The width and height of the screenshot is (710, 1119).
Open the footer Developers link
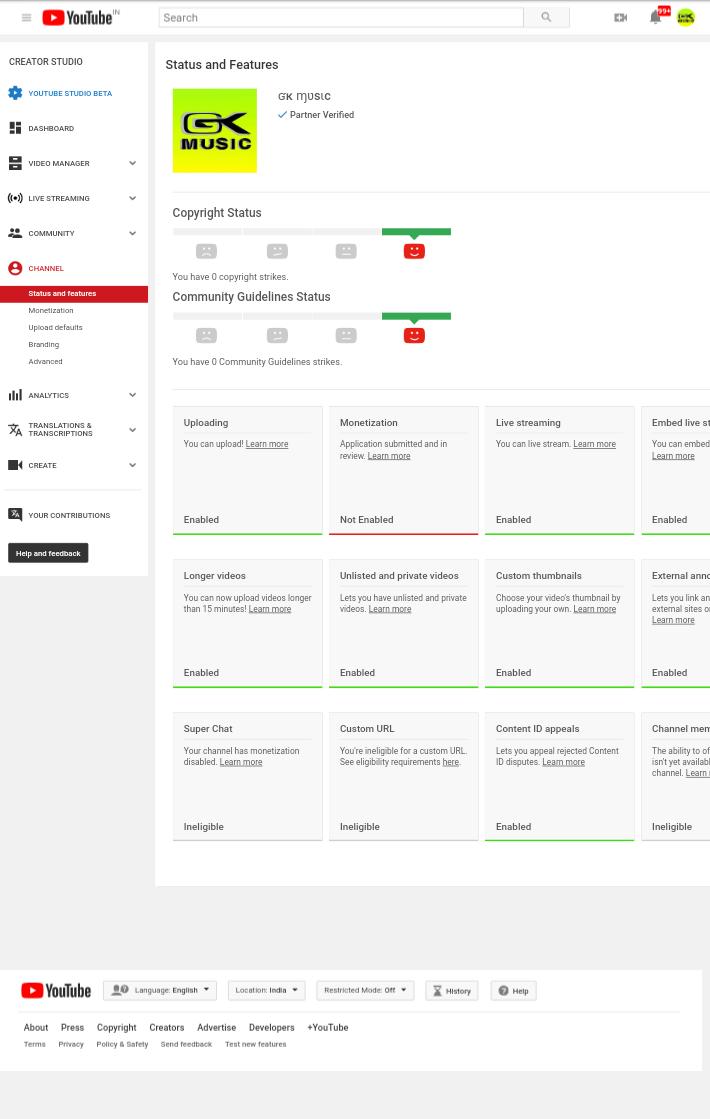click(x=271, y=1028)
